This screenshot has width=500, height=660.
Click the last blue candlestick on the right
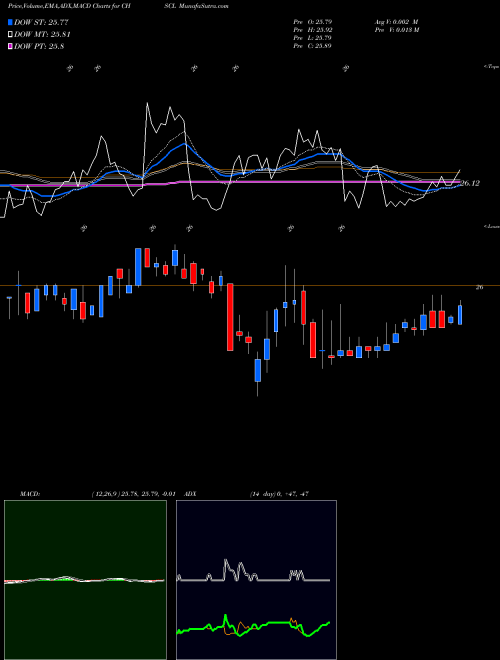pyautogui.click(x=460, y=315)
